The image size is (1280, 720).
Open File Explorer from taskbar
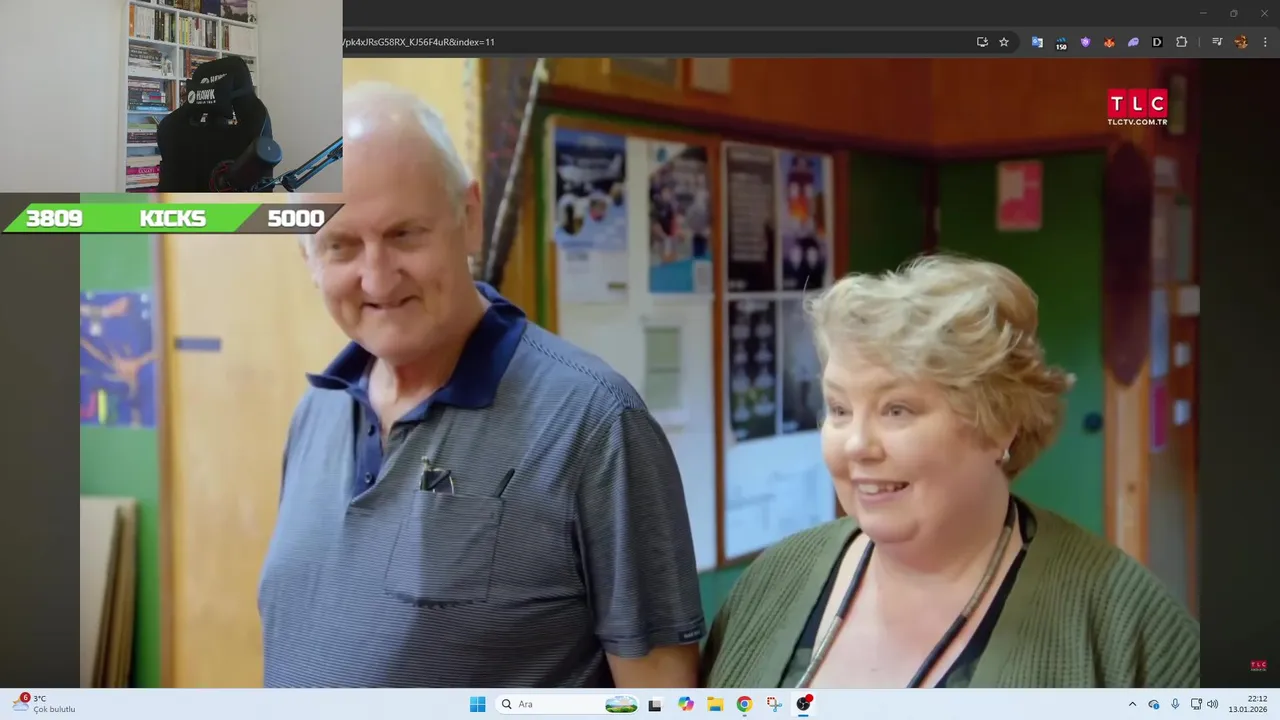pos(715,704)
